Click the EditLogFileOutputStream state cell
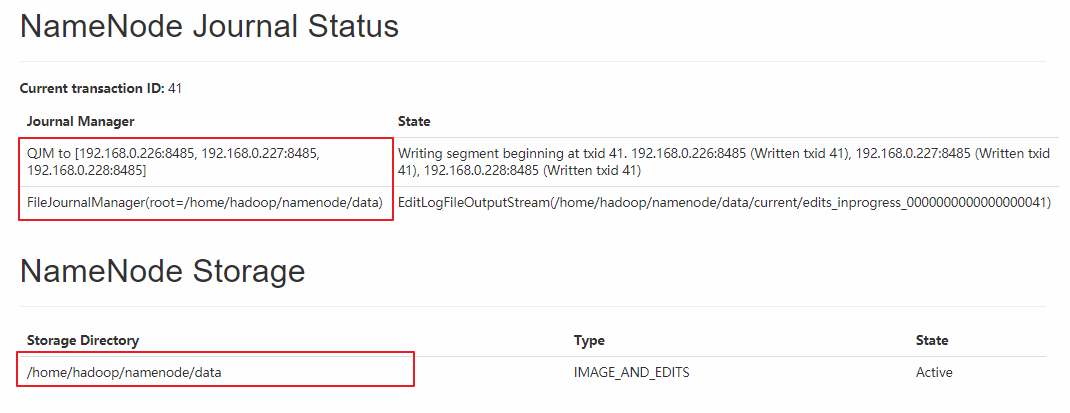Screen dimensions: 1070x413 (724, 203)
